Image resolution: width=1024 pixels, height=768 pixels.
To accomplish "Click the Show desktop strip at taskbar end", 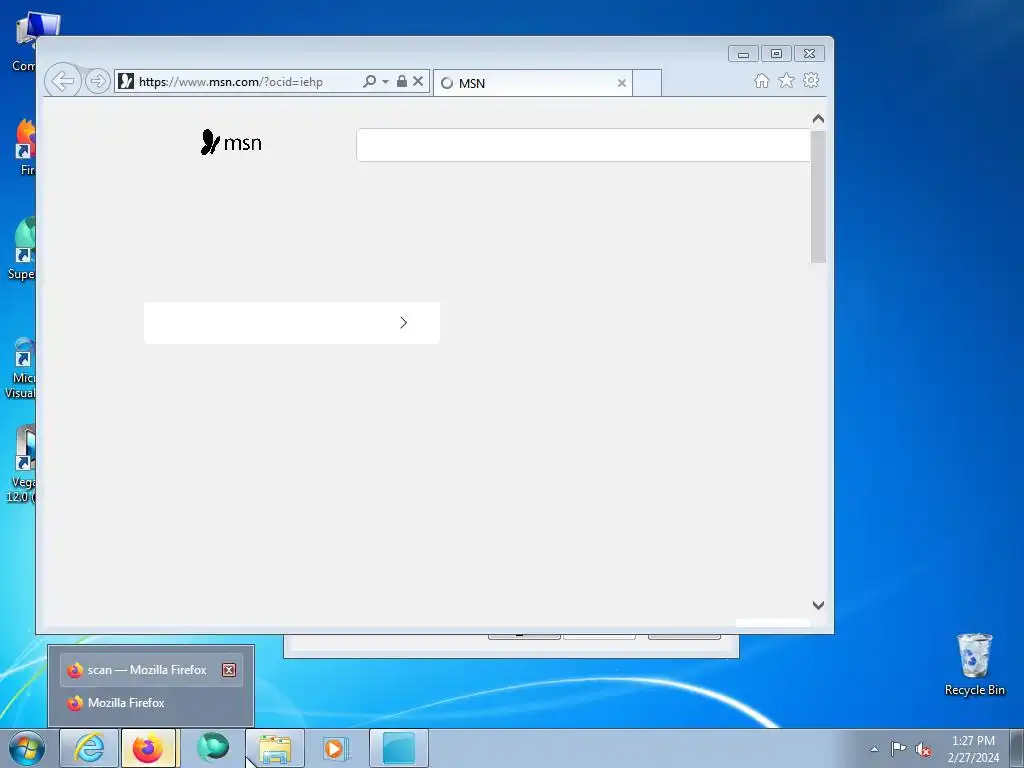I will pos(1017,748).
